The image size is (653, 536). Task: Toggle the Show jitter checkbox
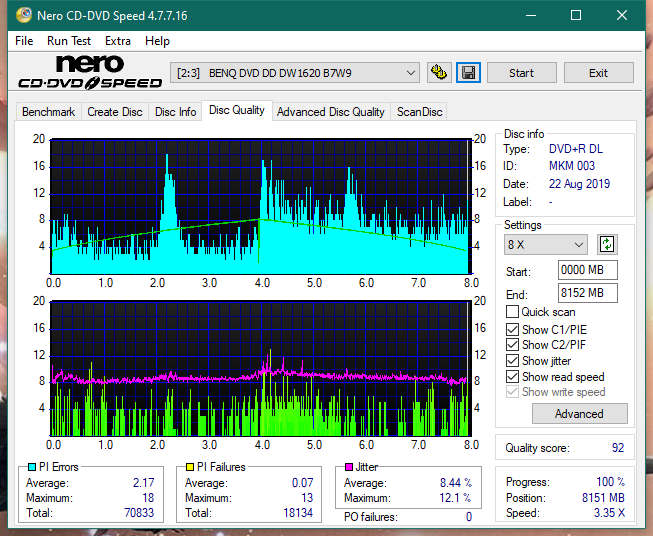[x=512, y=361]
